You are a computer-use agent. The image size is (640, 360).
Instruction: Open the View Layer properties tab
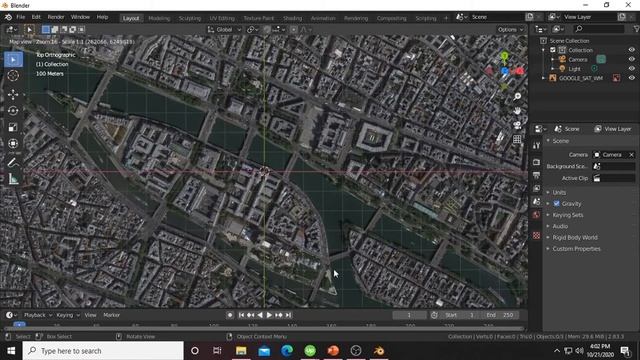pyautogui.click(x=536, y=188)
